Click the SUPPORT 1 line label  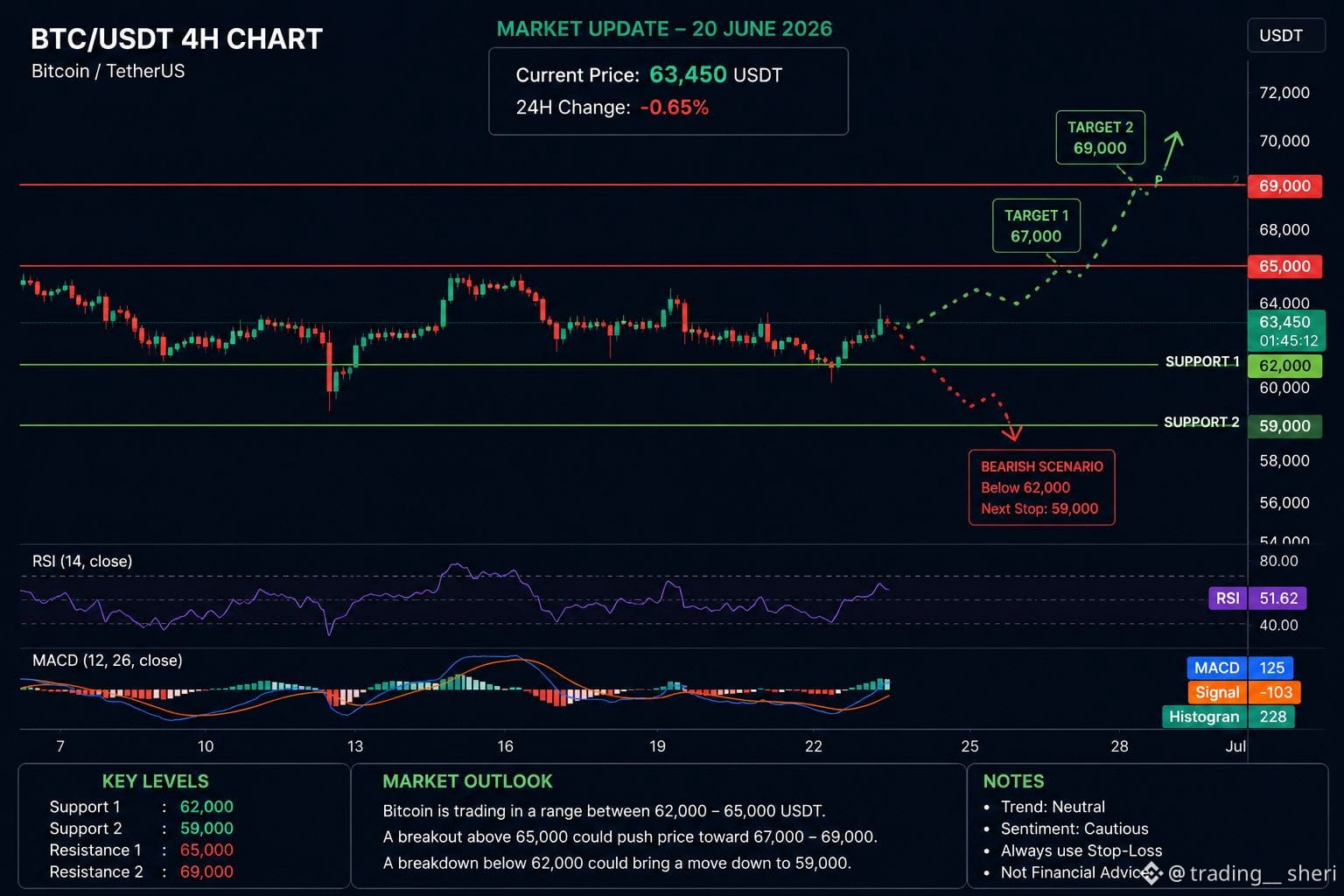point(1202,361)
